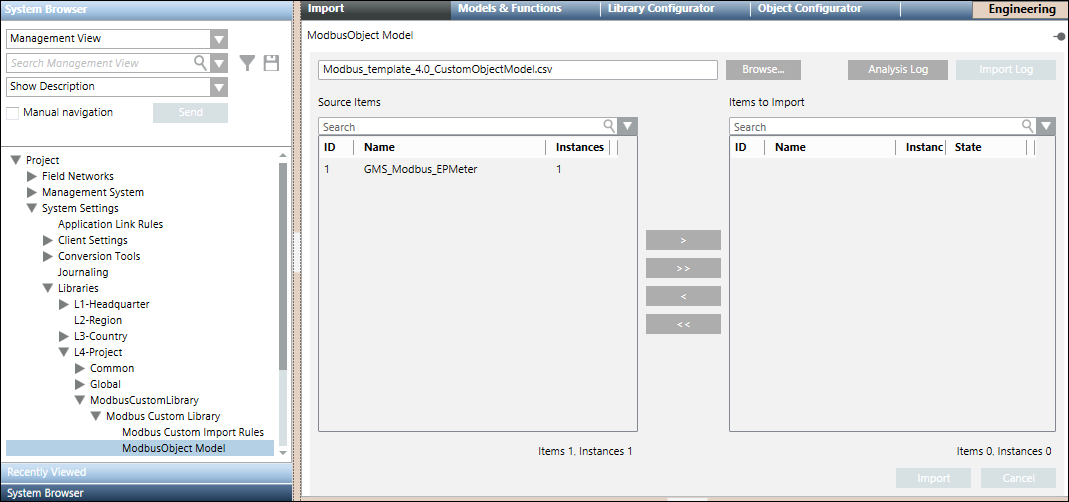Click the pin icon beside ModbusObject Model title
The height and width of the screenshot is (502, 1069).
click(1058, 36)
